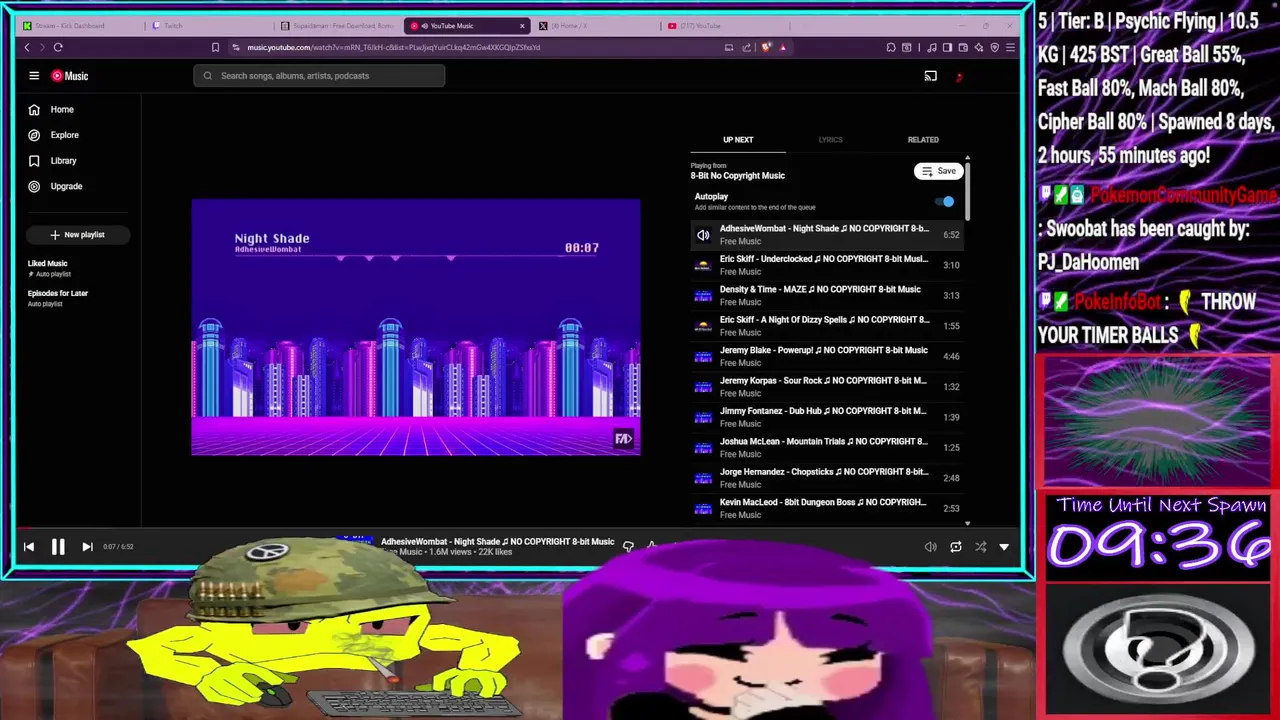The image size is (1280, 720).
Task: Open the hamburger guide menu
Action: [x=34, y=76]
